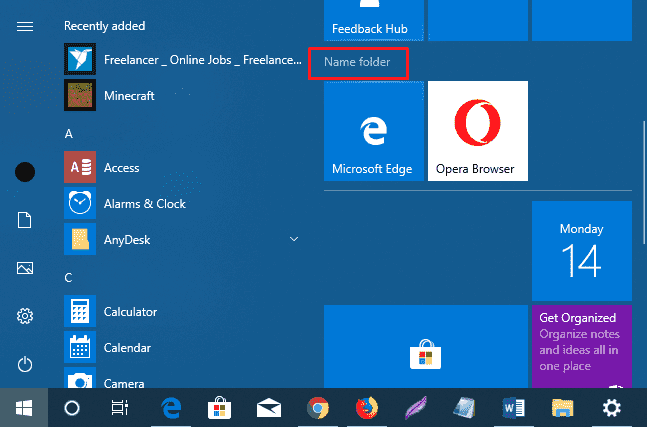The image size is (647, 427).
Task: Launch the Freelancer app icon
Action: click(x=80, y=59)
